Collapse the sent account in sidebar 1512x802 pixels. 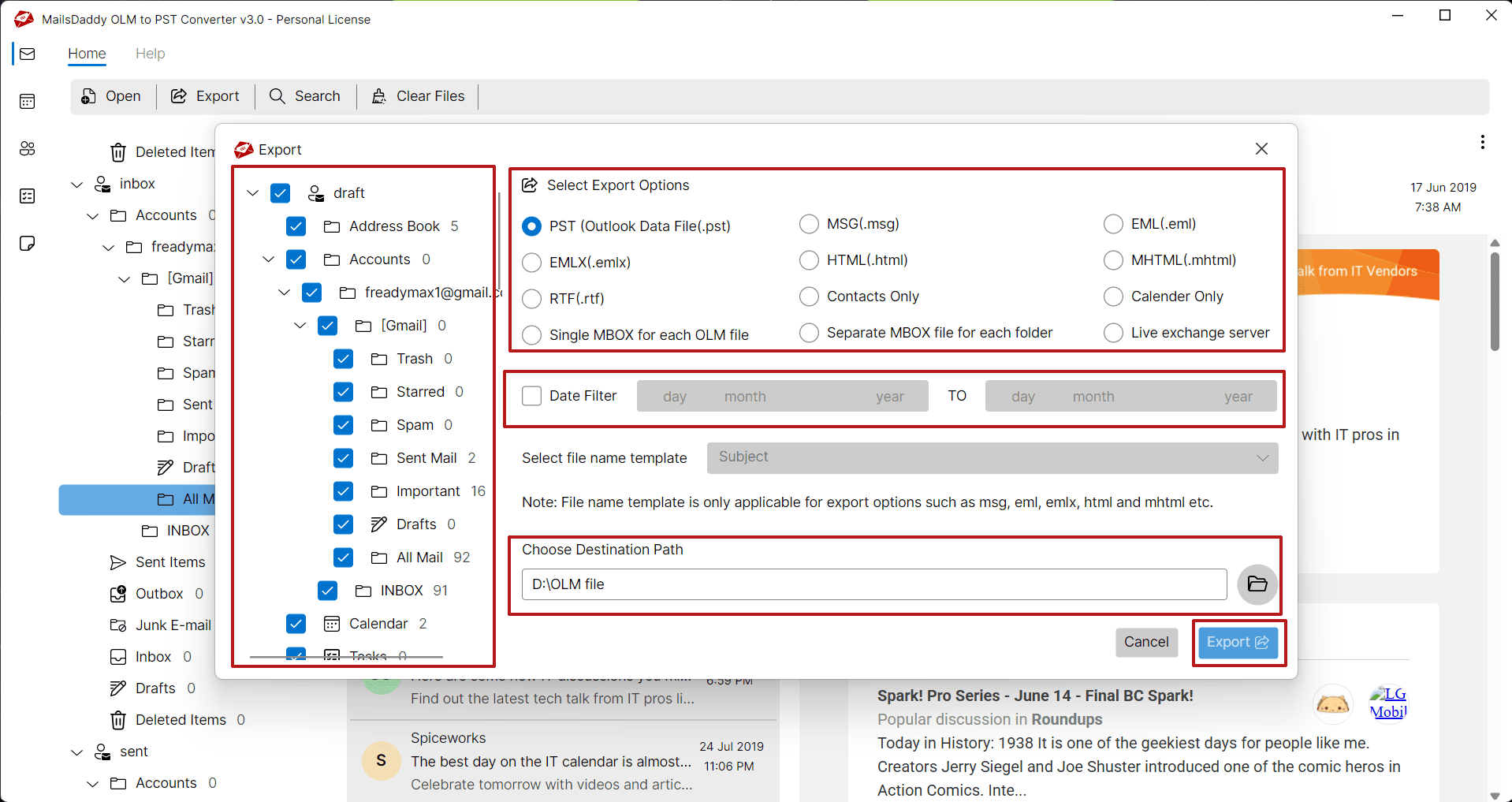76,752
